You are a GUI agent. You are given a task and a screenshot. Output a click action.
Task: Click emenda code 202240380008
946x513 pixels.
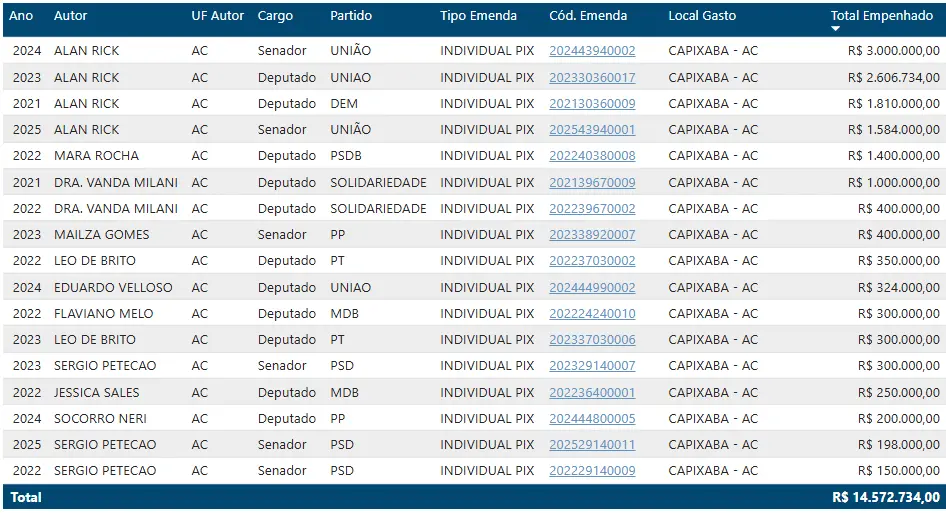(592, 156)
